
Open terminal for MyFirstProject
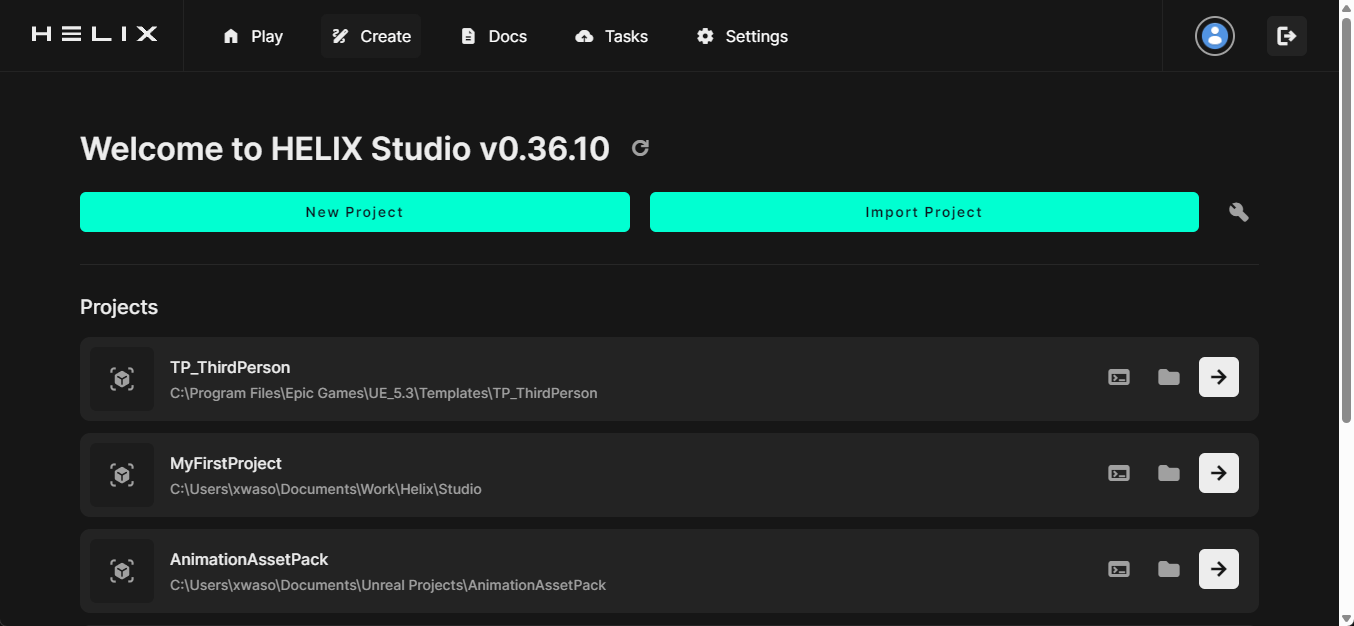pos(1119,473)
